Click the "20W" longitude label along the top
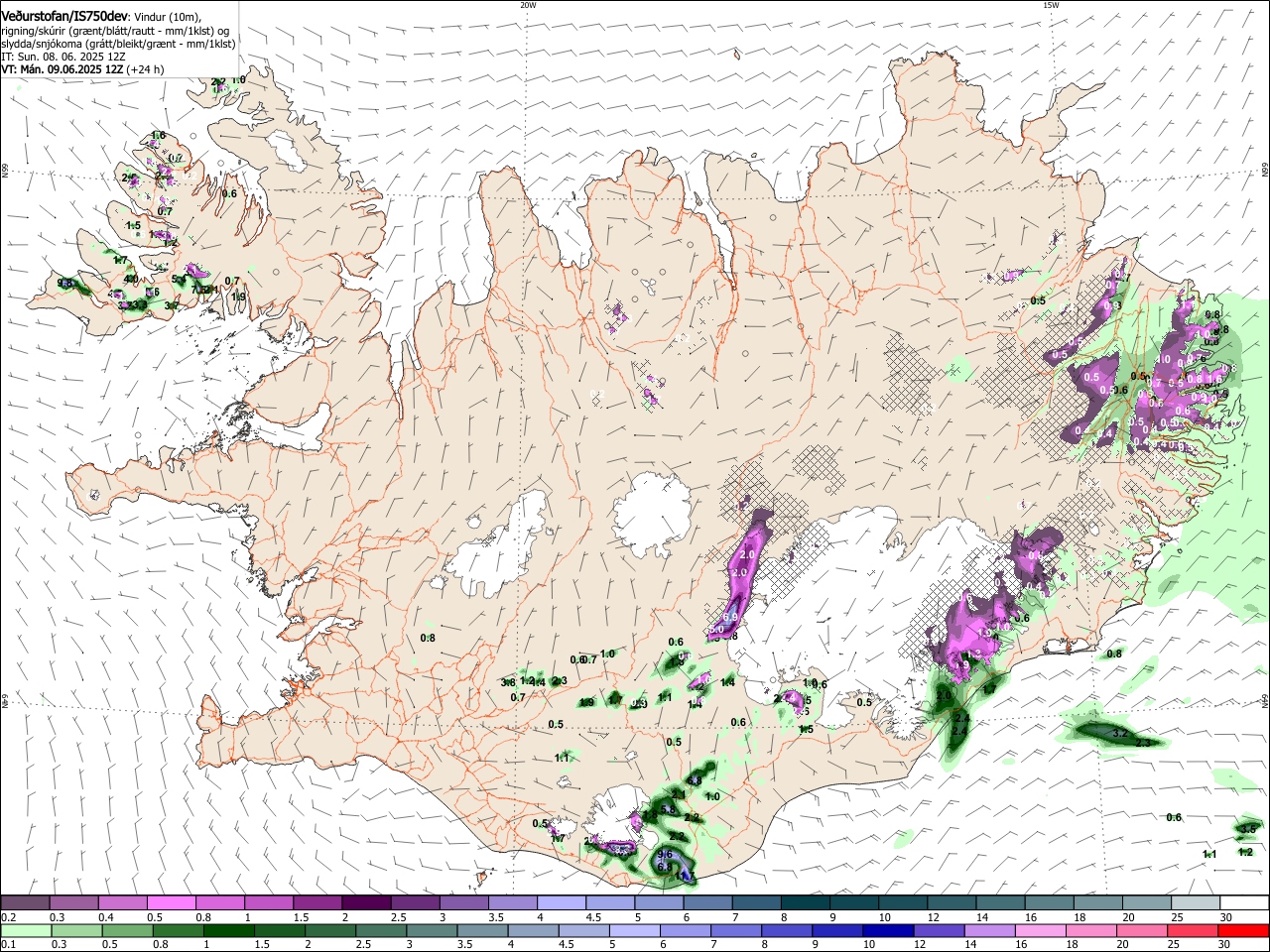 (x=528, y=5)
